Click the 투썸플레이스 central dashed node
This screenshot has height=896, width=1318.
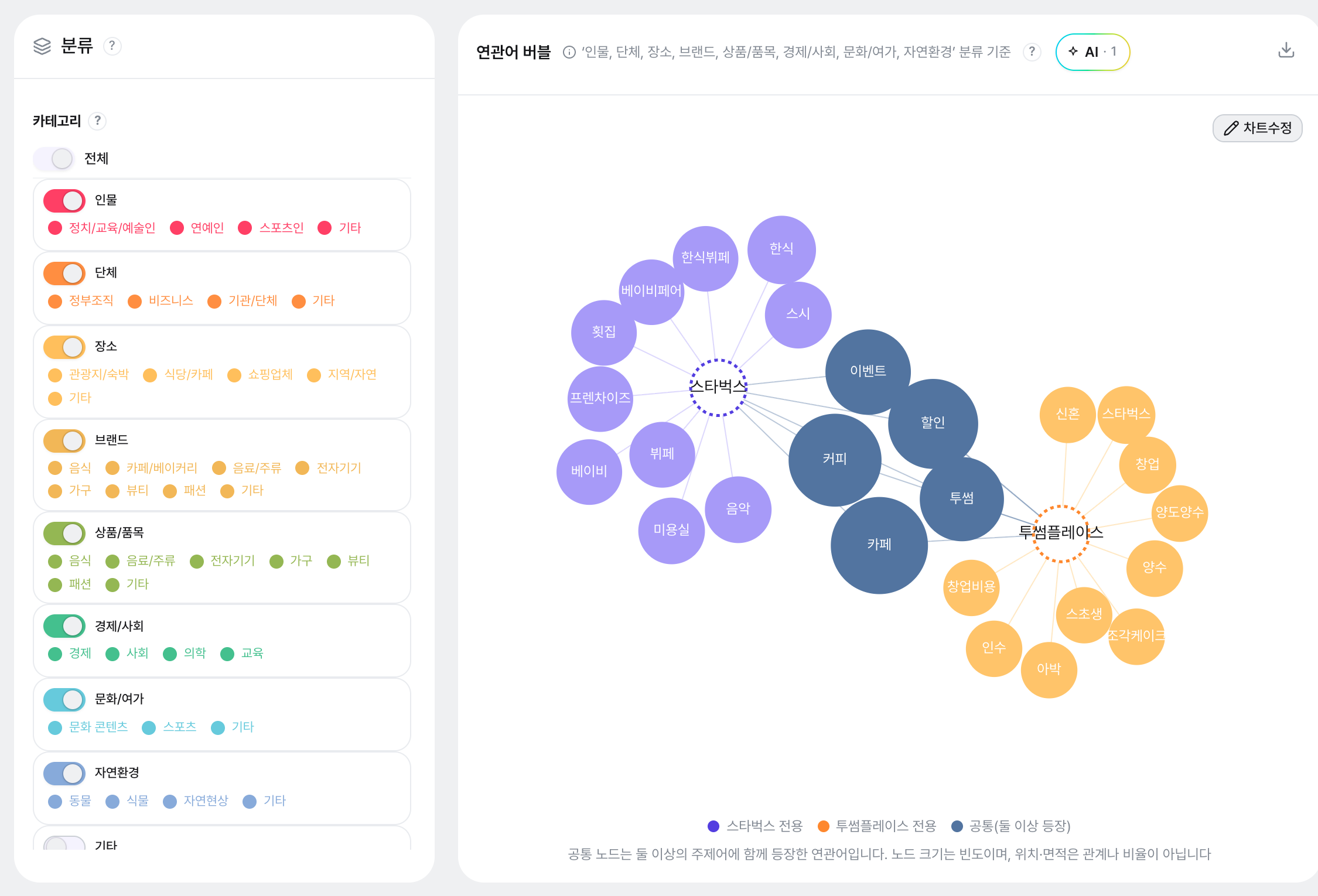coord(1061,533)
